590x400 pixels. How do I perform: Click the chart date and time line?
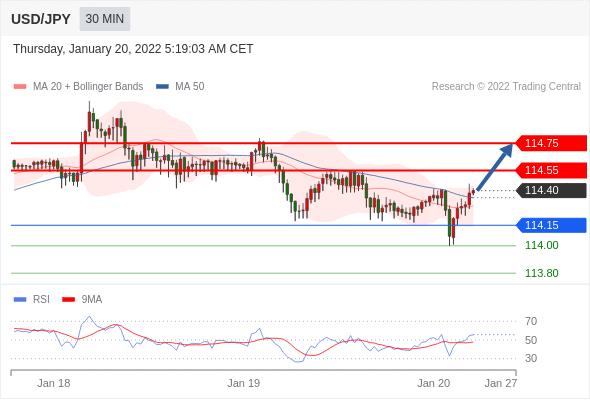click(133, 49)
